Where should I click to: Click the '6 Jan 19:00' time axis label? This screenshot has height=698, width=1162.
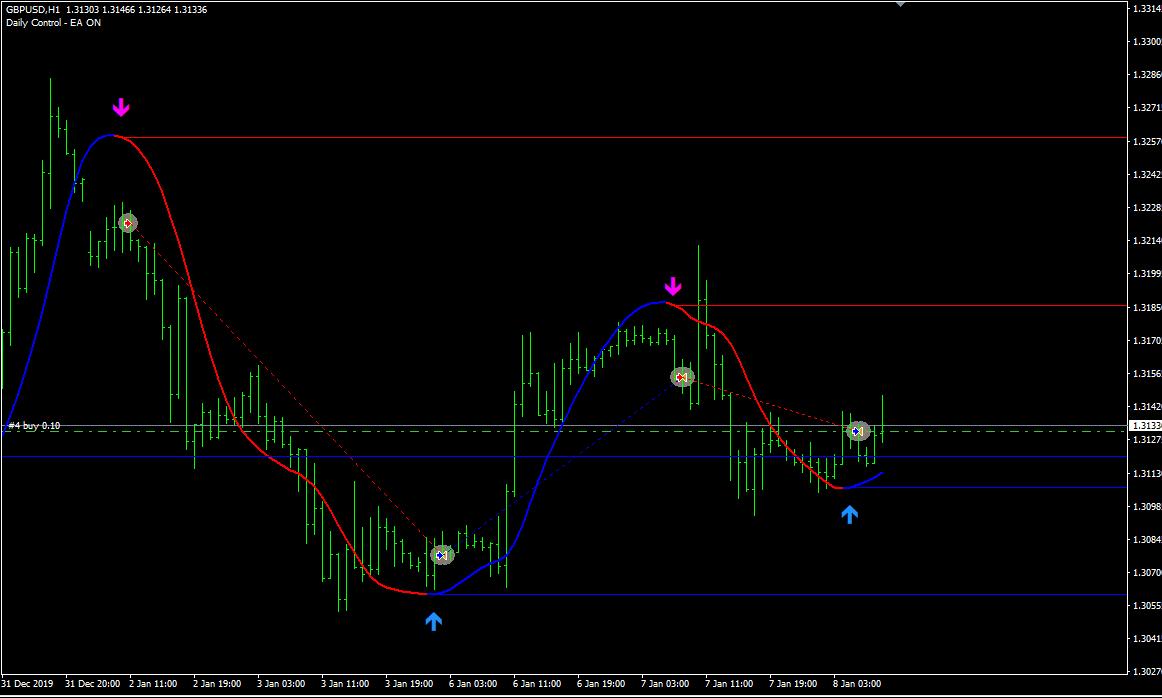[601, 684]
